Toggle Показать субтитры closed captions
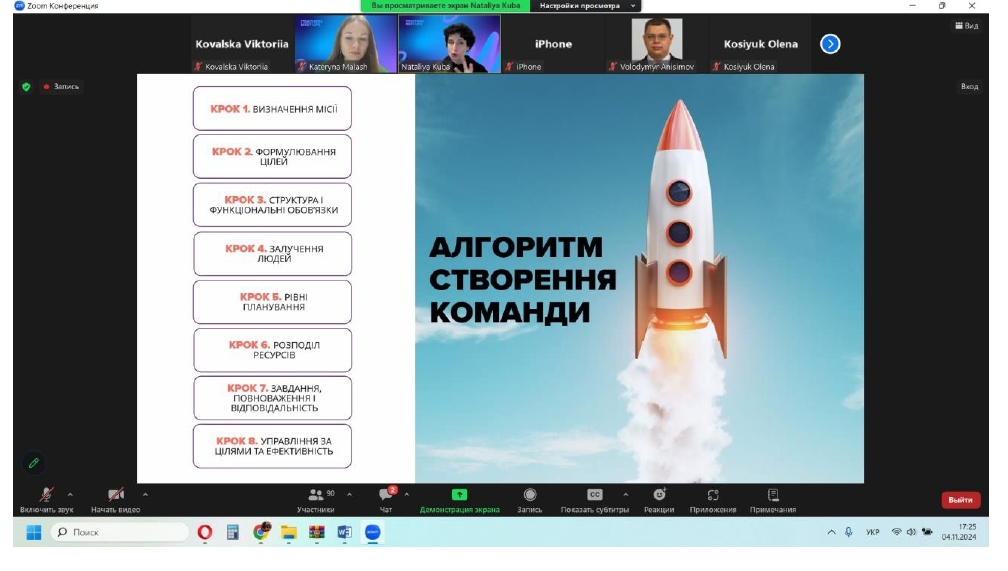This screenshot has width=1008, height=571. pyautogui.click(x=594, y=496)
